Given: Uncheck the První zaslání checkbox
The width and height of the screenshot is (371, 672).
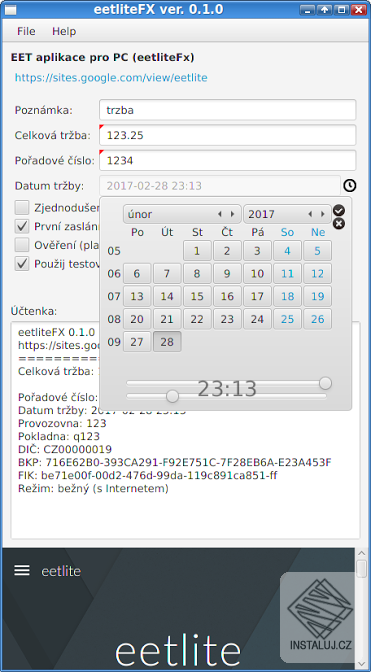Looking at the screenshot, I should [22, 226].
